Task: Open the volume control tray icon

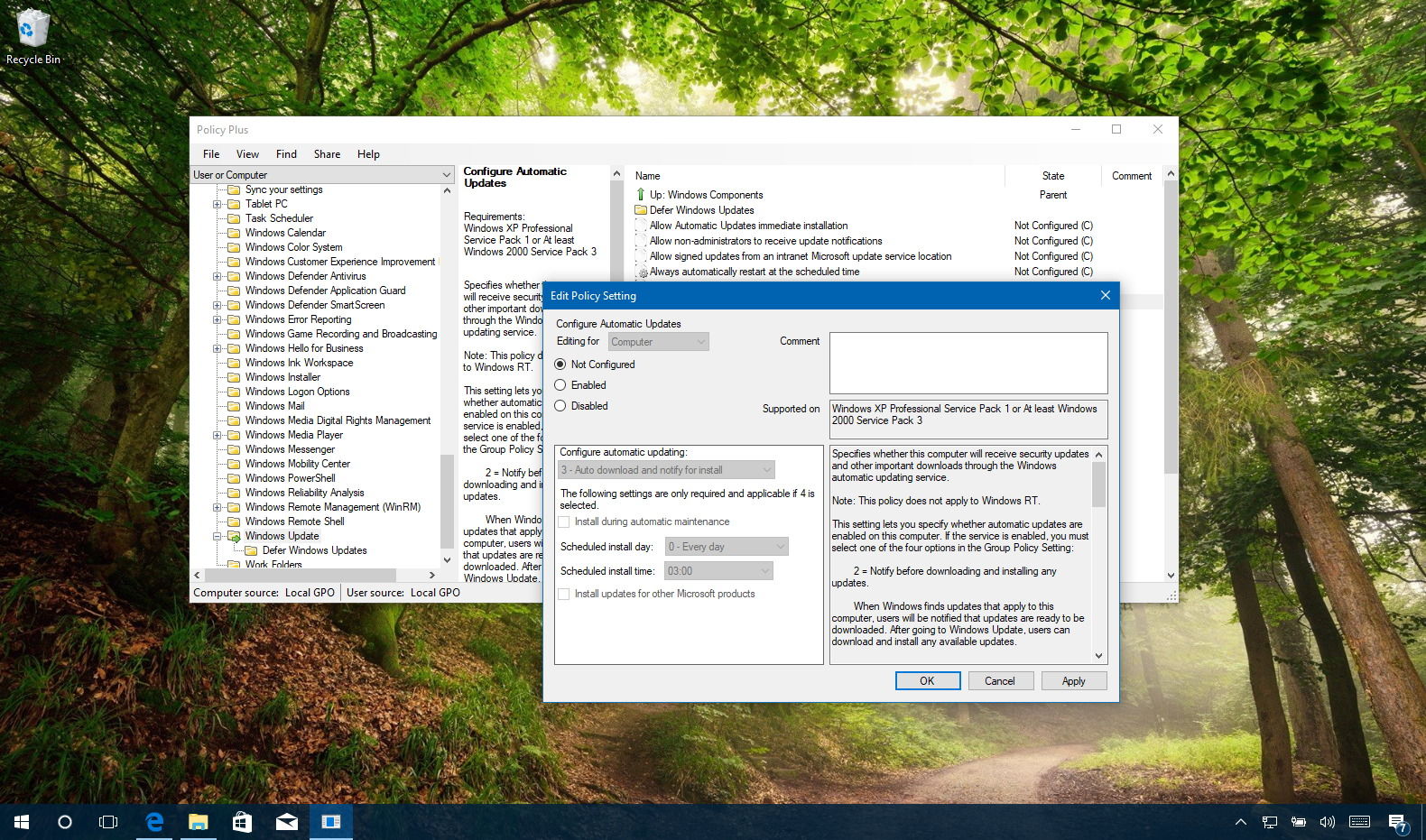Action: pos(1327,822)
